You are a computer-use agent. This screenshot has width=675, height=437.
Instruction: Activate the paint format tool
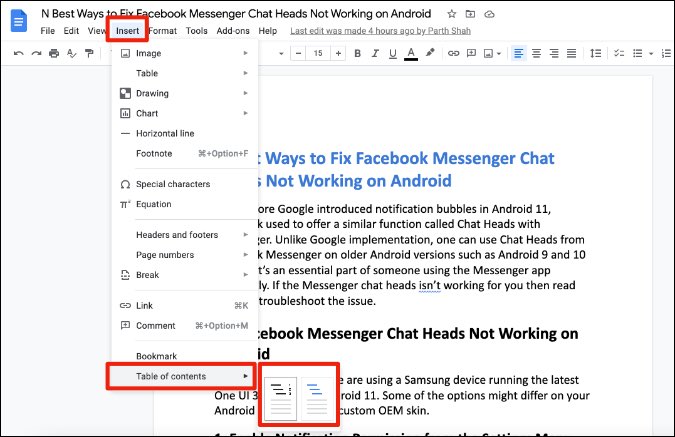(89, 53)
